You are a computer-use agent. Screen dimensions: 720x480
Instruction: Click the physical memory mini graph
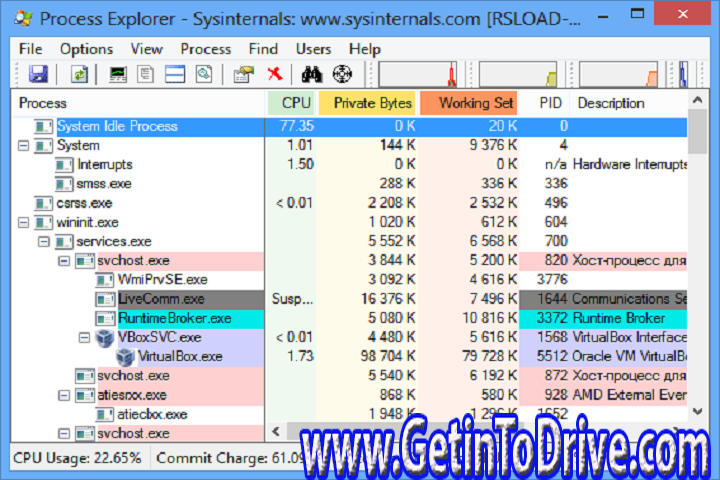pyautogui.click(x=618, y=74)
